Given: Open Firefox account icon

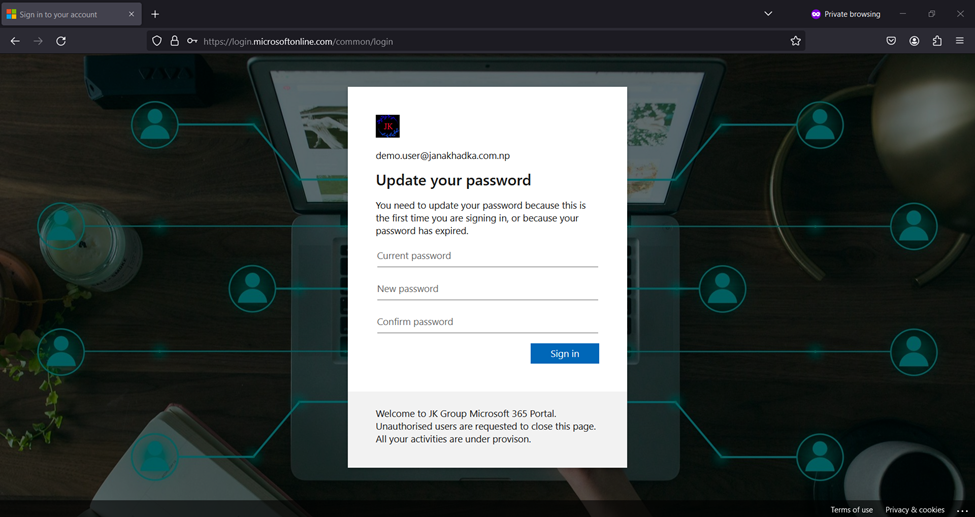Looking at the screenshot, I should [914, 41].
